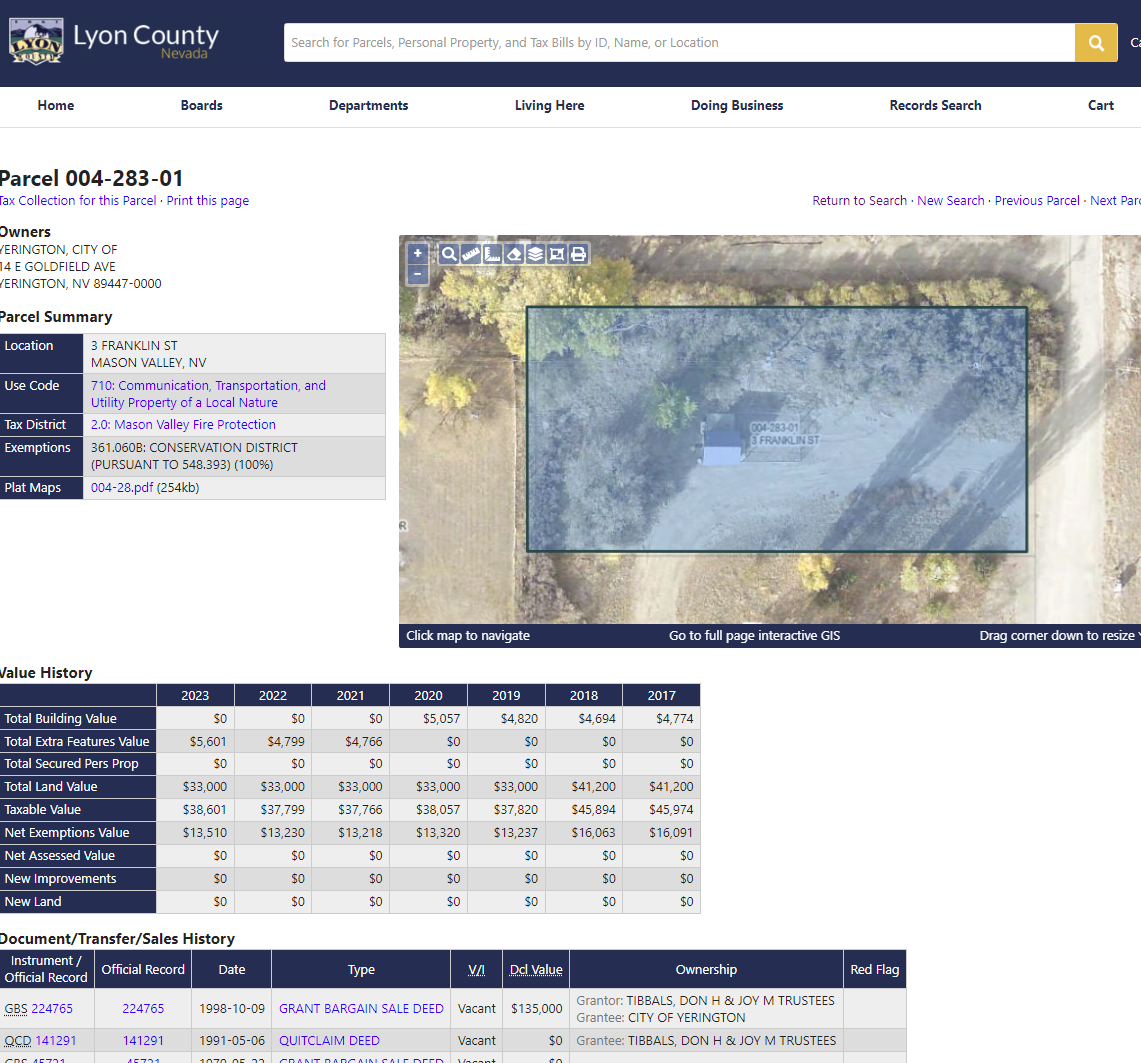Click the map print icon
Viewport: 1141px width, 1063px height.
click(578, 254)
